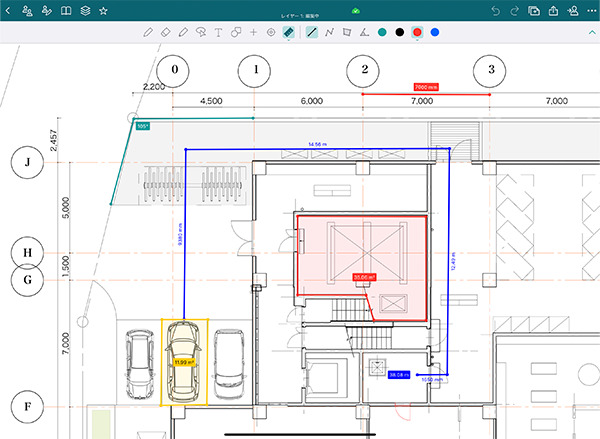This screenshot has width=600, height=439.
Task: Pick the lasso selection tool
Action: pyautogui.click(x=201, y=33)
